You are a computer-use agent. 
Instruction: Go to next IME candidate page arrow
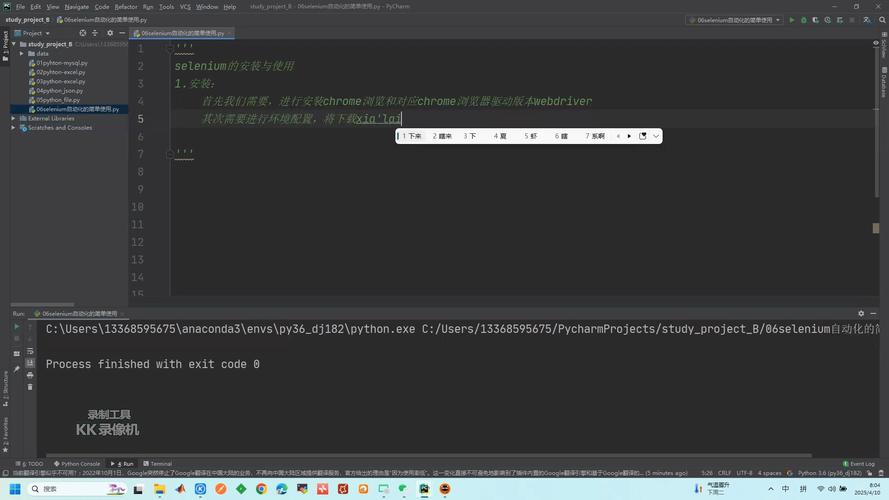pyautogui.click(x=629, y=136)
